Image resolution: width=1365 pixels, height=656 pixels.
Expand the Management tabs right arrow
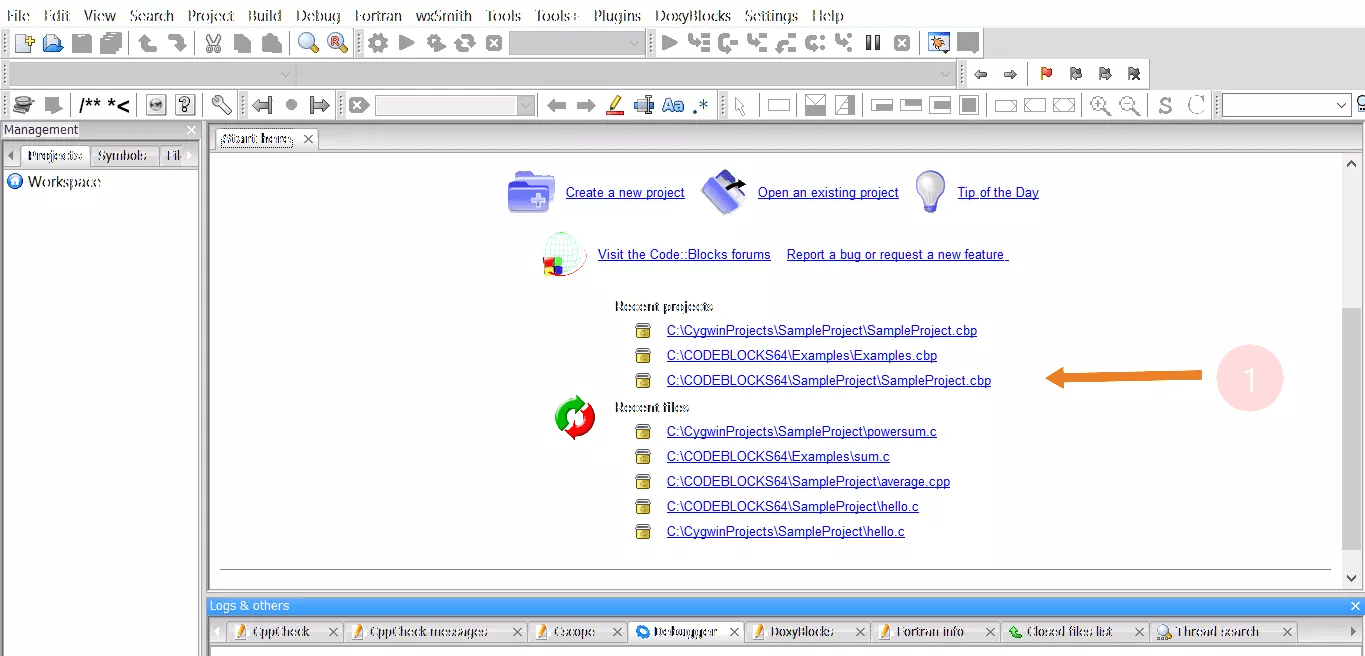(x=190, y=155)
